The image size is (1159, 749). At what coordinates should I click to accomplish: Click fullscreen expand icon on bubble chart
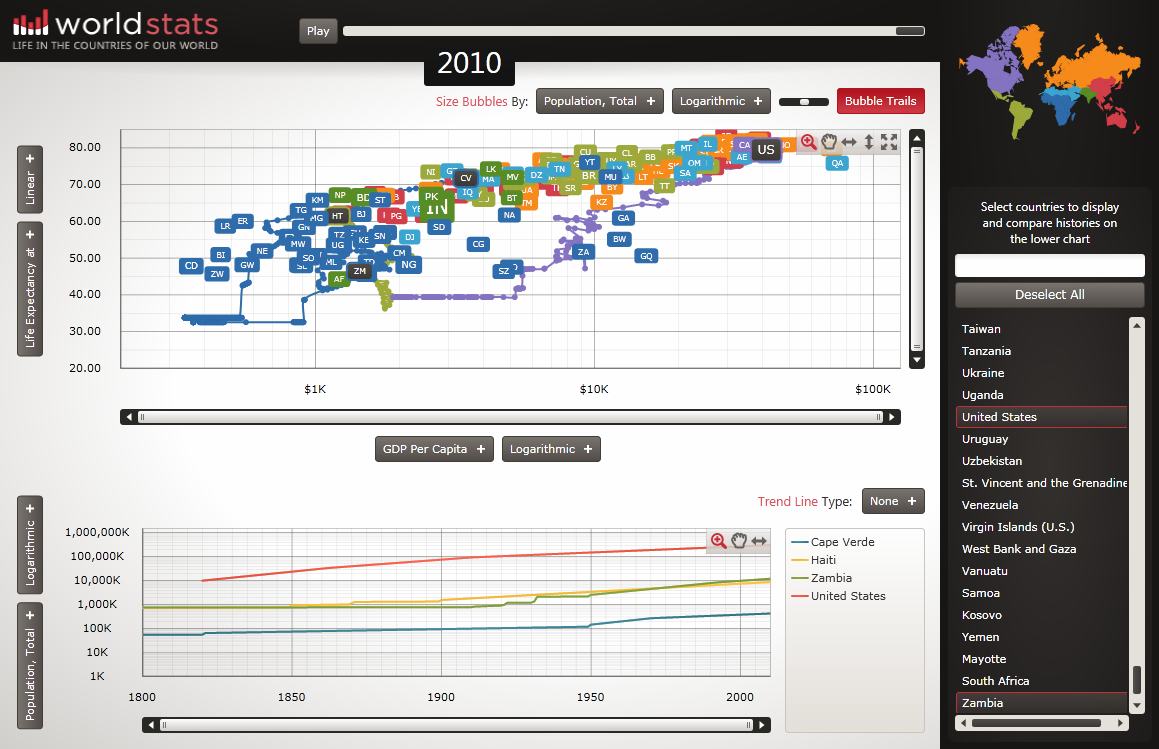point(889,142)
